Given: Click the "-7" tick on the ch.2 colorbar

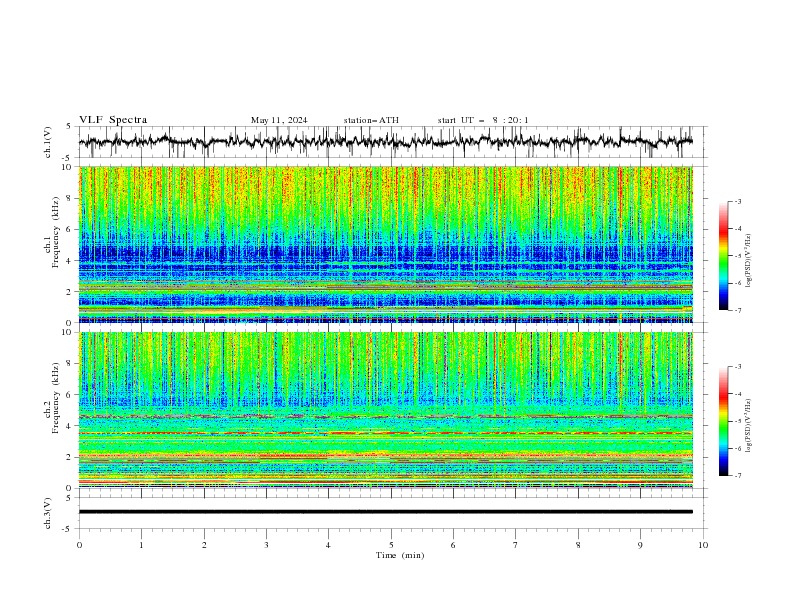Looking at the screenshot, I should [738, 476].
